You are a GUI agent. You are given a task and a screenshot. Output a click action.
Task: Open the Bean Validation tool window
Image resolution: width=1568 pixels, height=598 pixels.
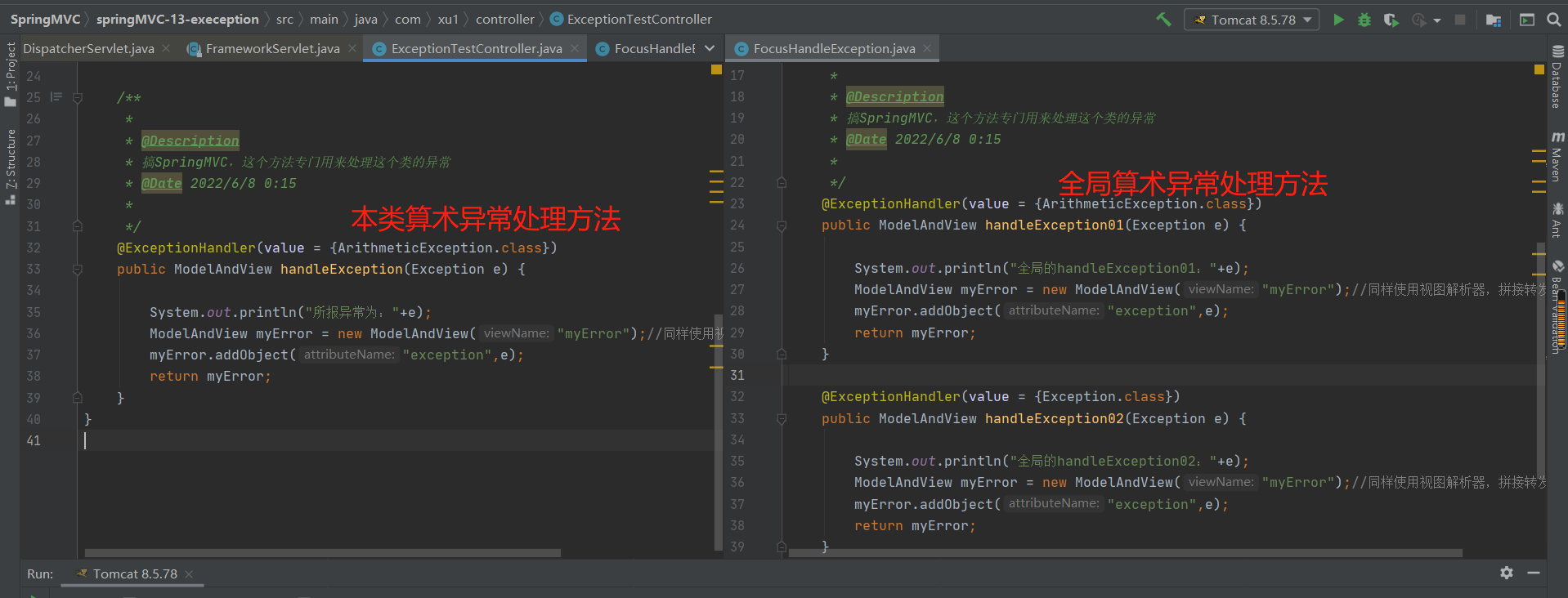coord(1557,307)
